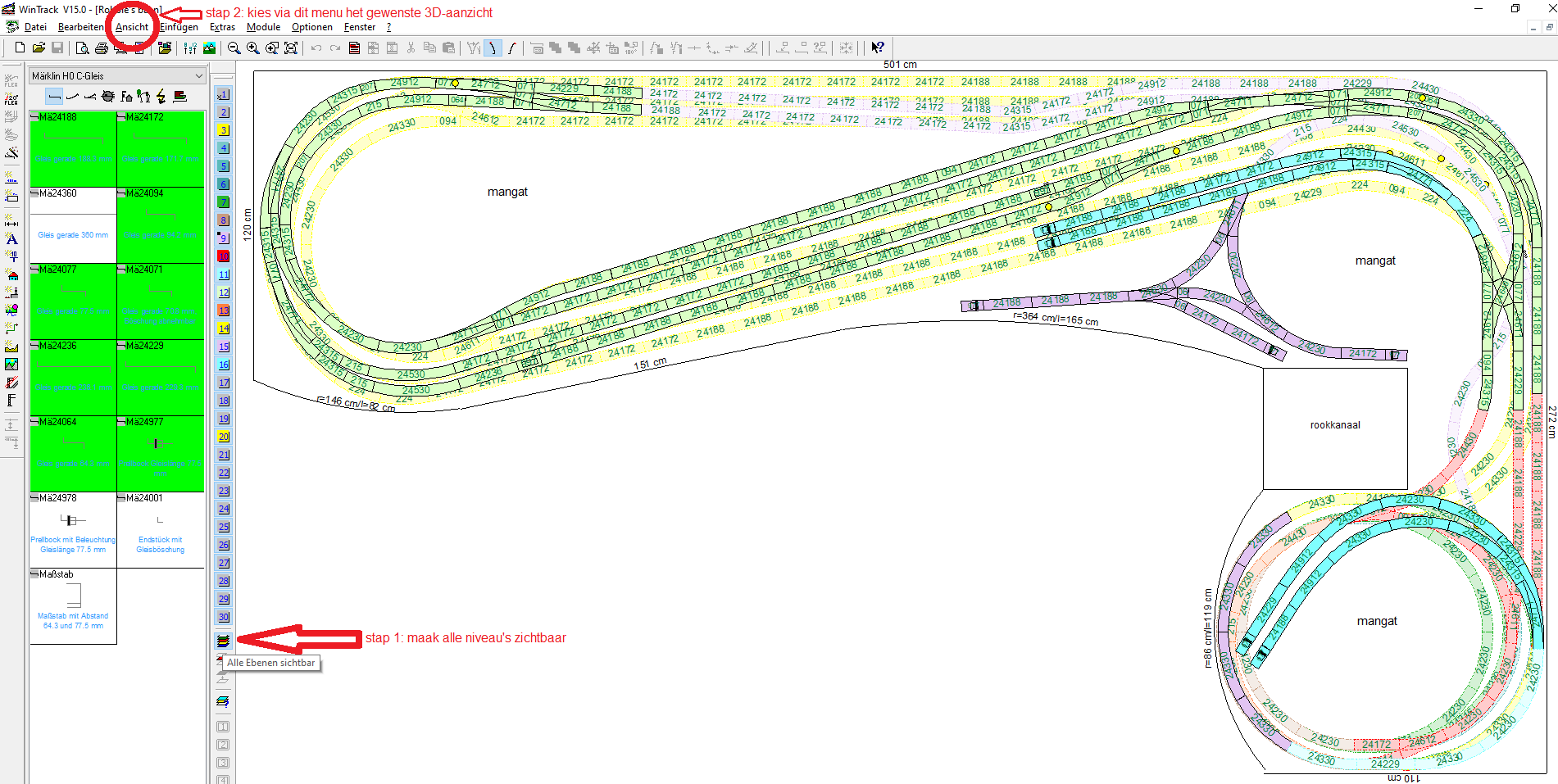
Task: Open the Ansicht menu
Action: click(x=132, y=27)
